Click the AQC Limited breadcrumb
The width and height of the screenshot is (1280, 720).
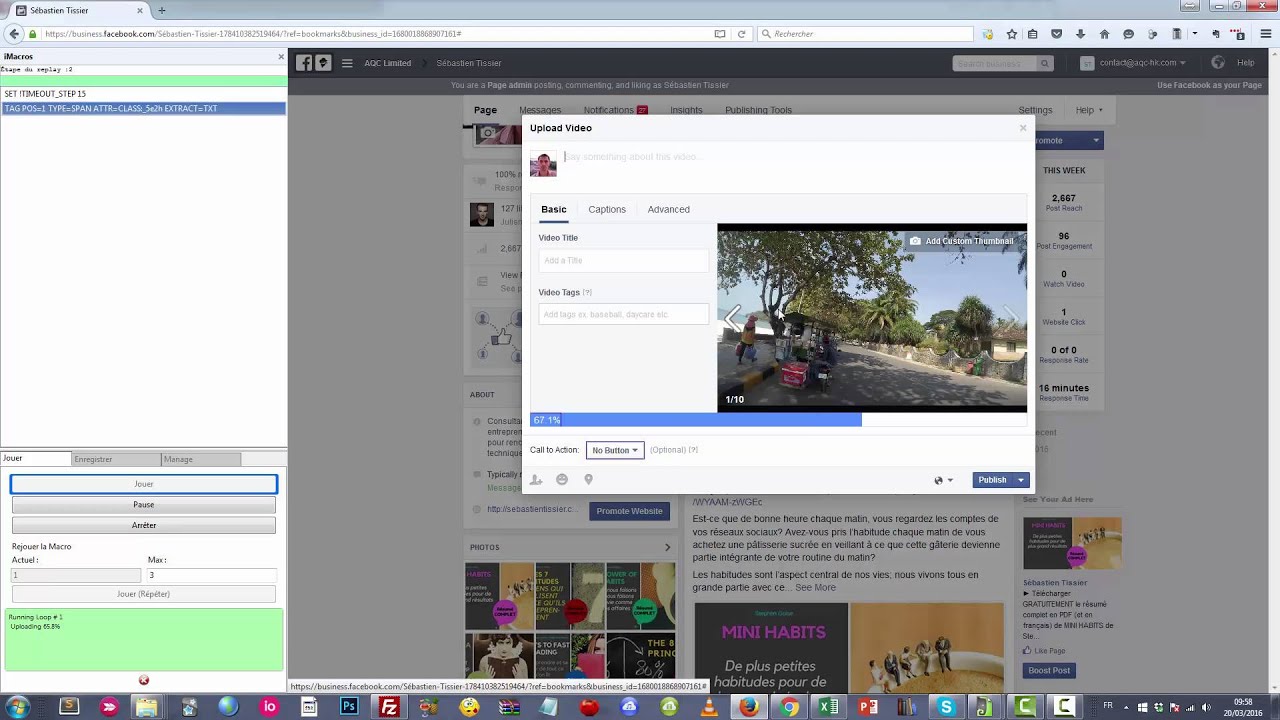(x=388, y=63)
